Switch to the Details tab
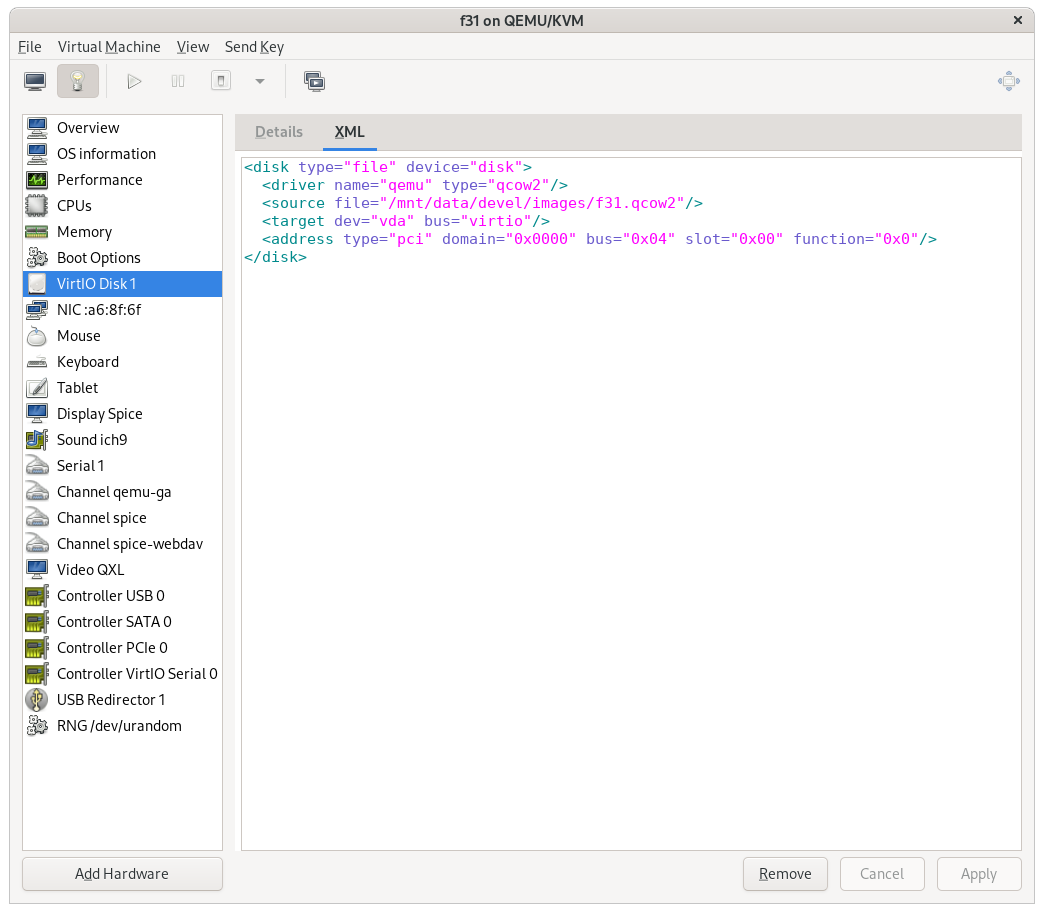 pyautogui.click(x=279, y=132)
